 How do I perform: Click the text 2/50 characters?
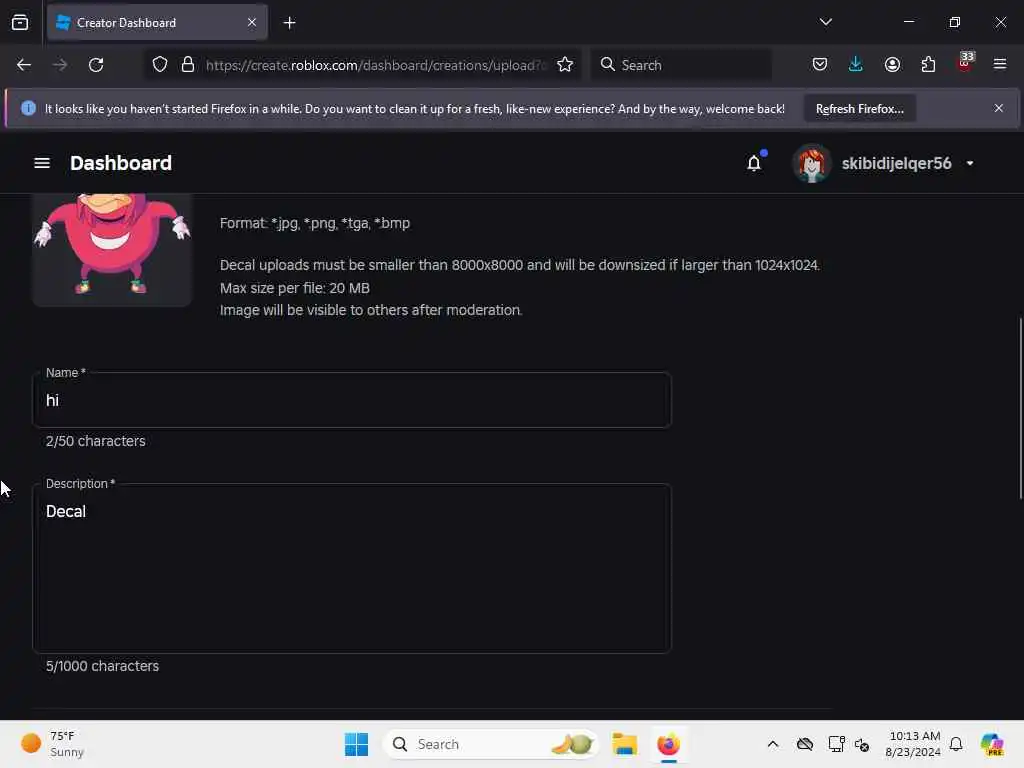pos(96,441)
